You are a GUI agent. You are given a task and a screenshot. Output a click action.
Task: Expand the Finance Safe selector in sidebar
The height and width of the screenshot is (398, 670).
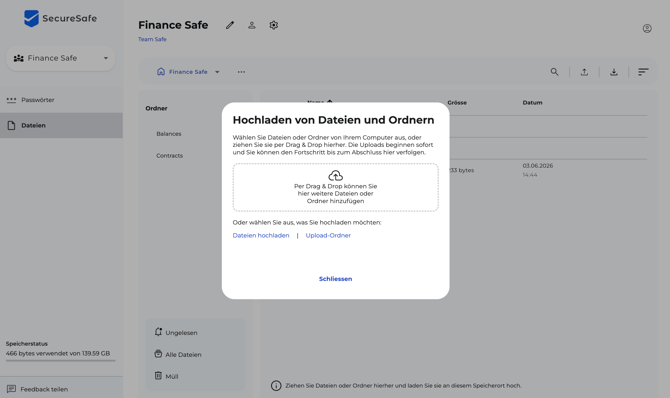point(61,58)
